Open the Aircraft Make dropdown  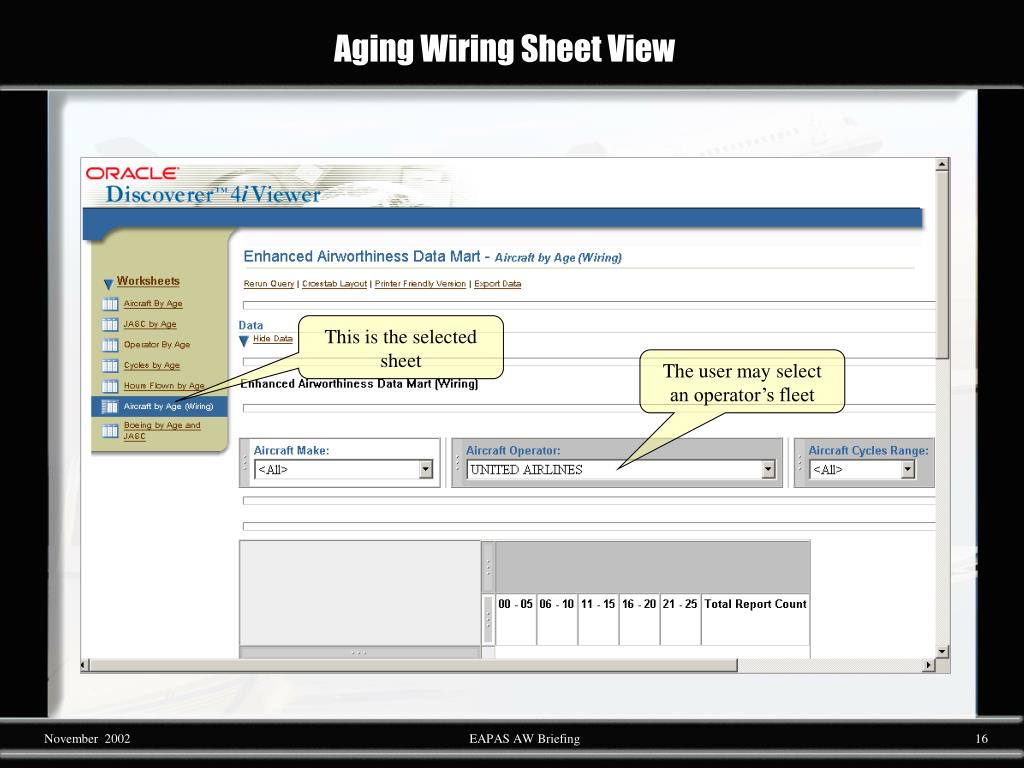426,469
